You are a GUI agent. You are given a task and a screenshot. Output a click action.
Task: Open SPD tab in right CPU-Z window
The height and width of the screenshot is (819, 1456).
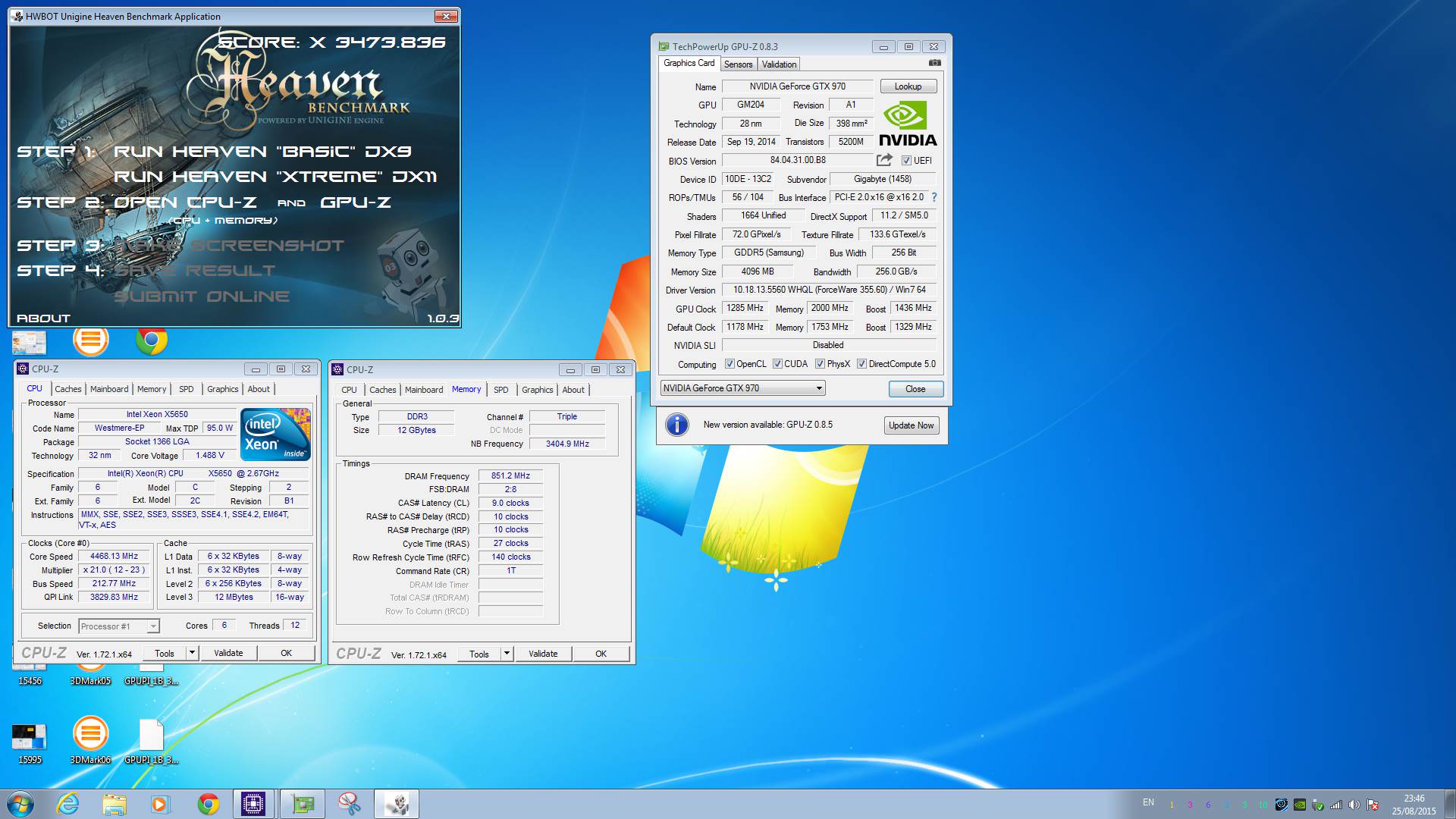(501, 390)
